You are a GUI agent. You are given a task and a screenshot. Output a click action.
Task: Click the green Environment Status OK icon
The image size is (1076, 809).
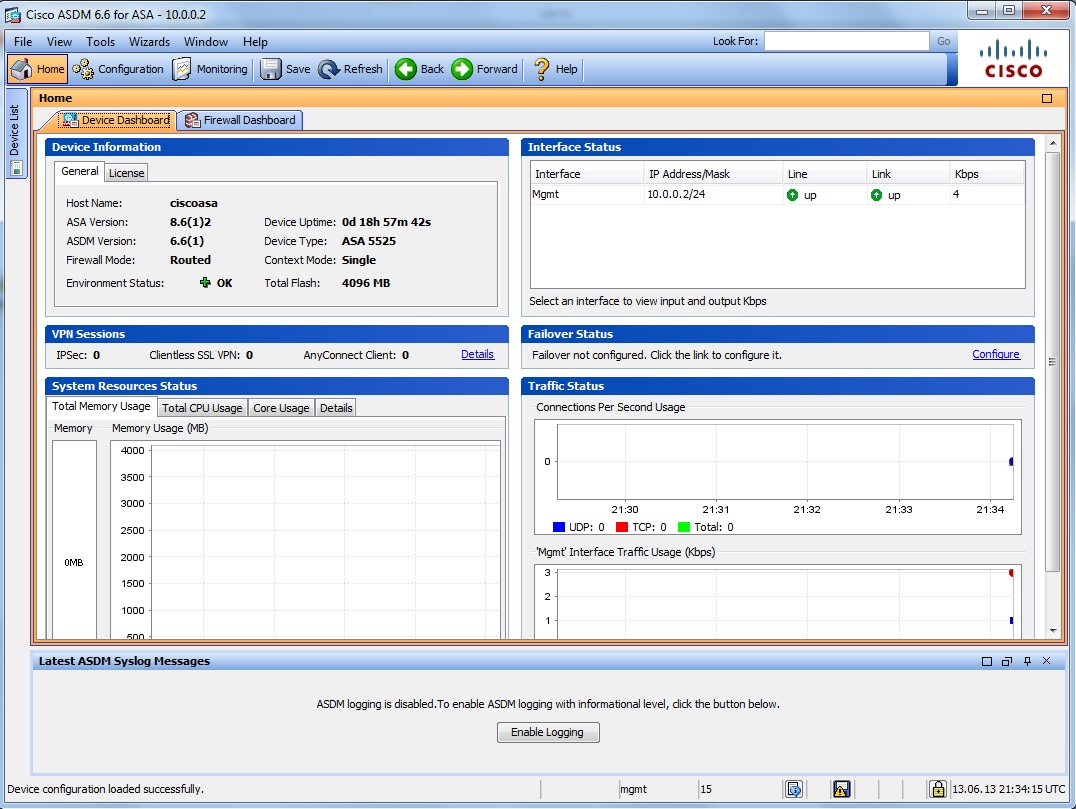(204, 282)
